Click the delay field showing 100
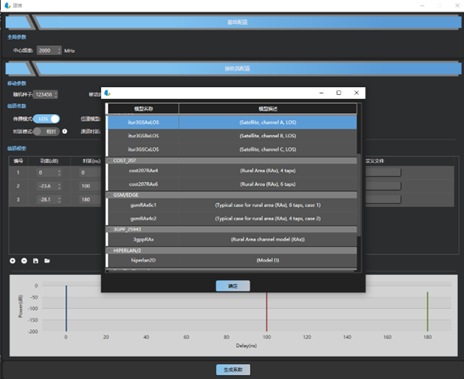 90,186
